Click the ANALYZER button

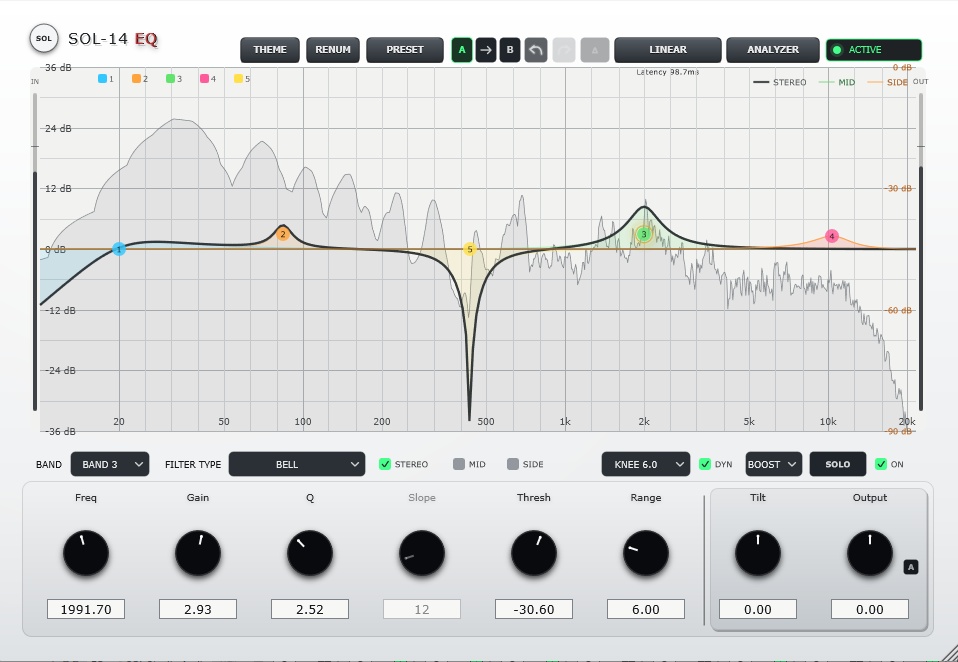773,50
